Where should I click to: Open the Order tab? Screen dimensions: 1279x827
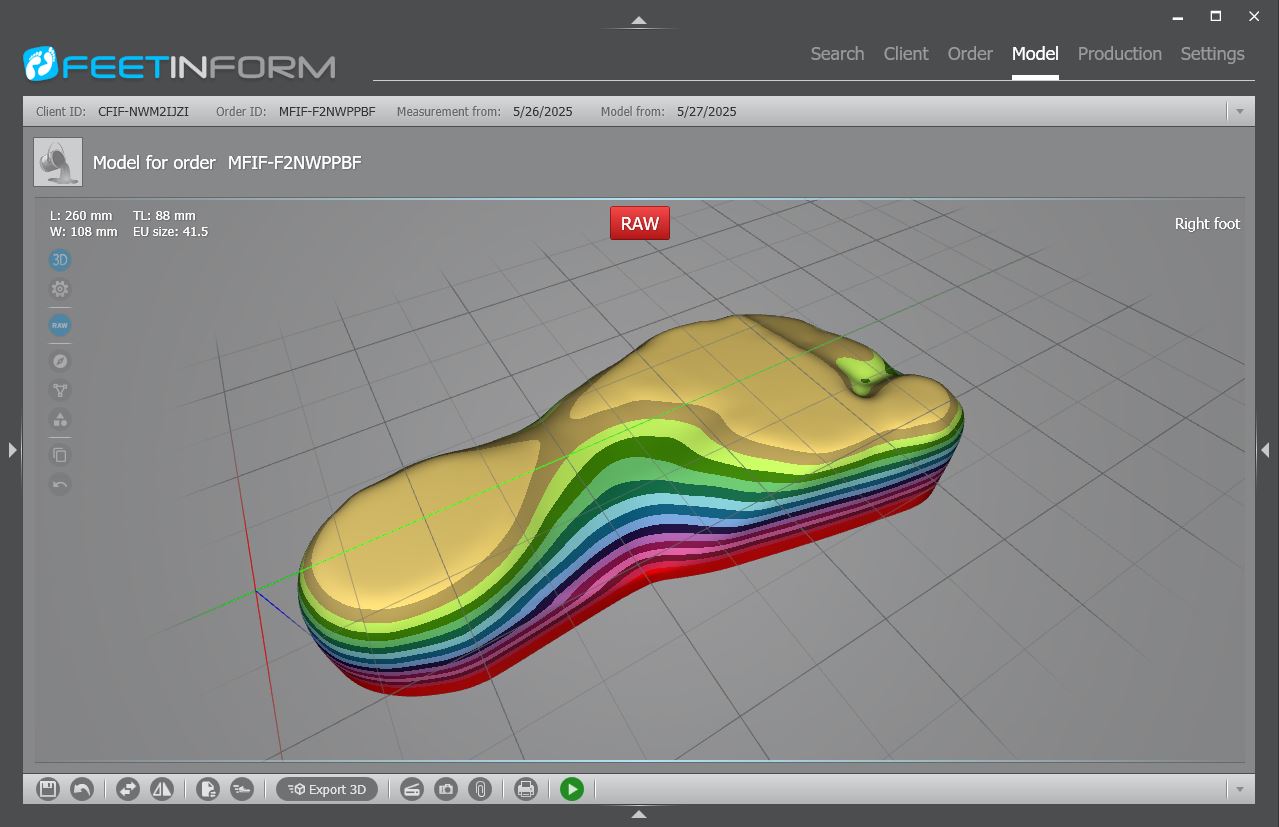pos(969,54)
